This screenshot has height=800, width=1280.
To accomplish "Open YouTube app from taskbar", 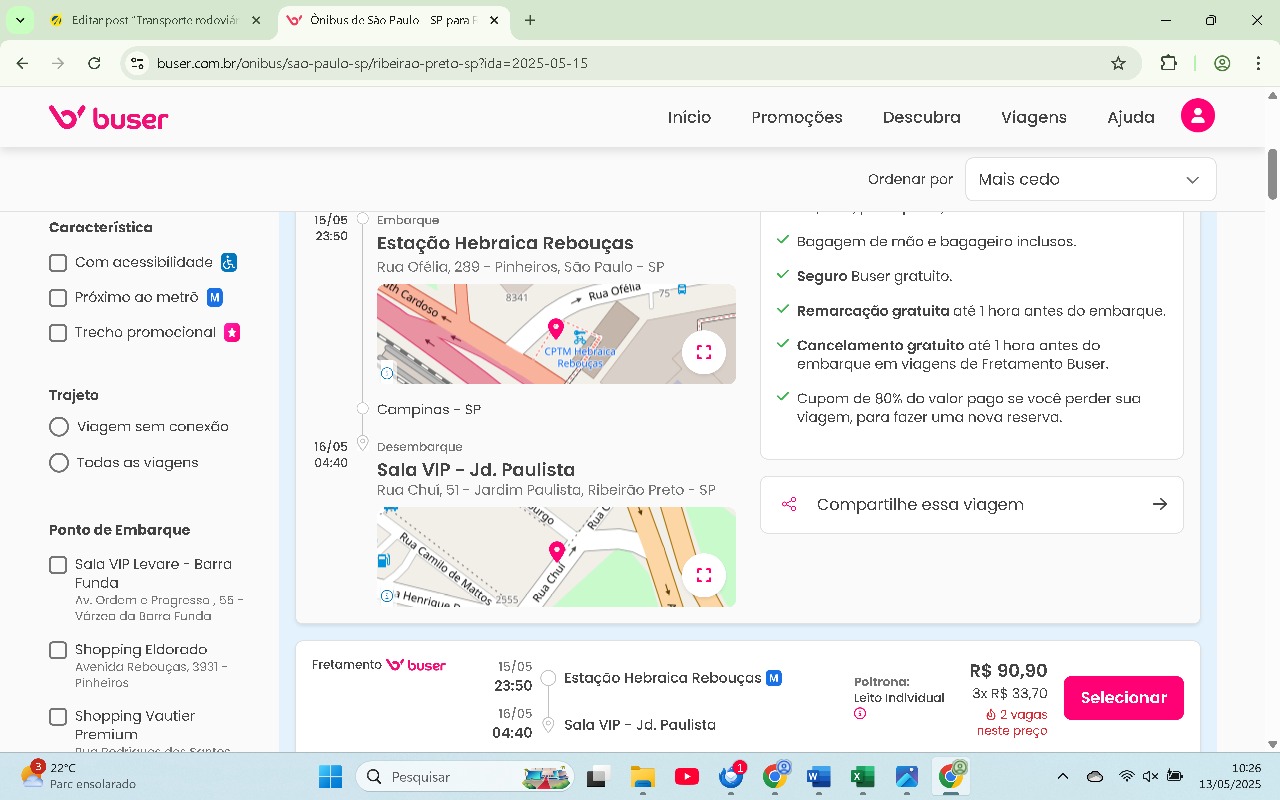I will pos(687,777).
